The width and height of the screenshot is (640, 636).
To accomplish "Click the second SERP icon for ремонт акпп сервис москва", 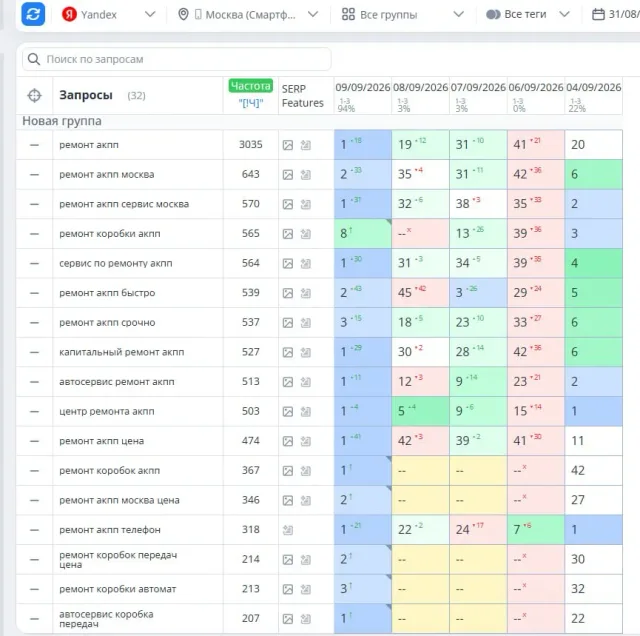I will 306,204.
